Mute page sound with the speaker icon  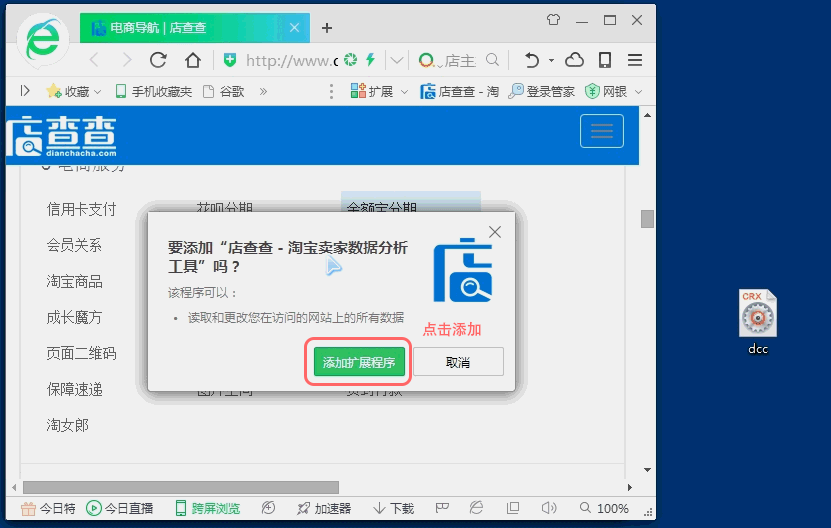(x=549, y=508)
